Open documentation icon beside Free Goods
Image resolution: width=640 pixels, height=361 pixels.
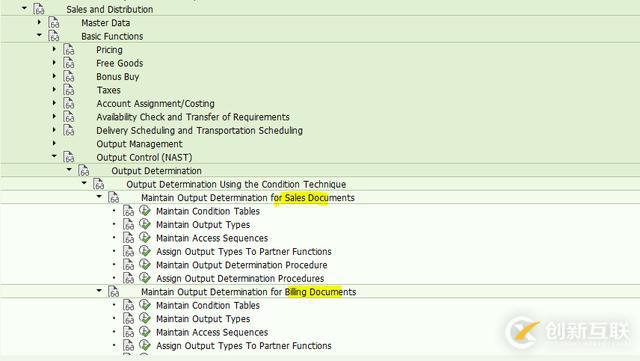click(69, 63)
